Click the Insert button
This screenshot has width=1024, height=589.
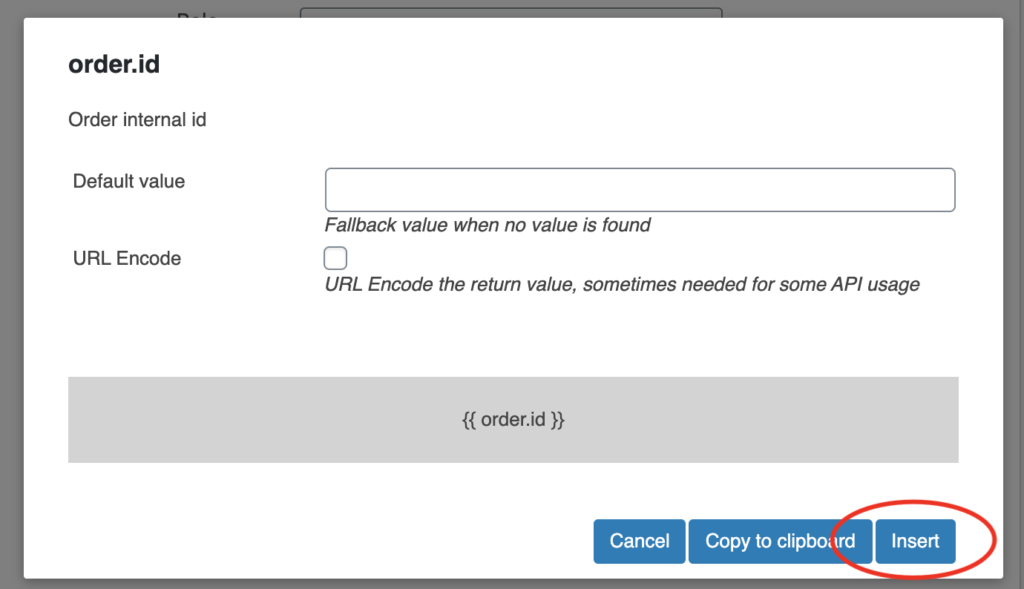915,541
